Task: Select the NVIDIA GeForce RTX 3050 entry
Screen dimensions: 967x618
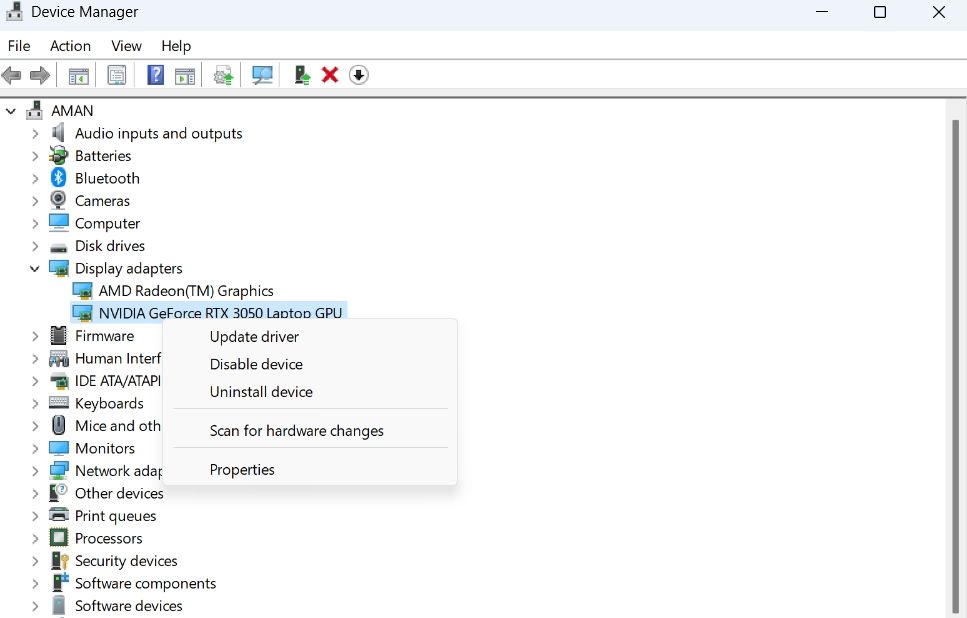Action: click(x=226, y=312)
